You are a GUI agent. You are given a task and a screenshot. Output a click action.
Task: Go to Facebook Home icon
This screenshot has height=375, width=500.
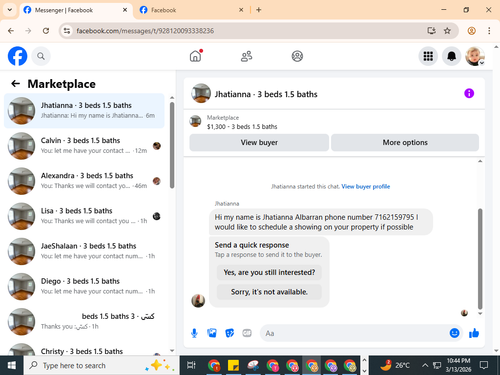click(196, 56)
